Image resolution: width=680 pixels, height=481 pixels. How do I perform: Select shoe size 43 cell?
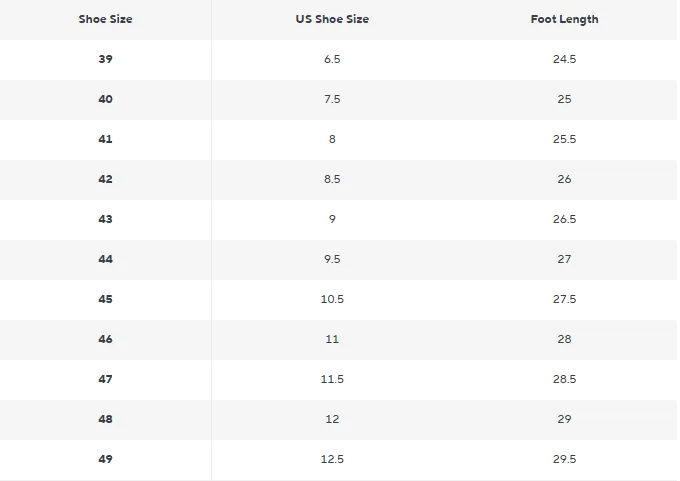pos(106,219)
